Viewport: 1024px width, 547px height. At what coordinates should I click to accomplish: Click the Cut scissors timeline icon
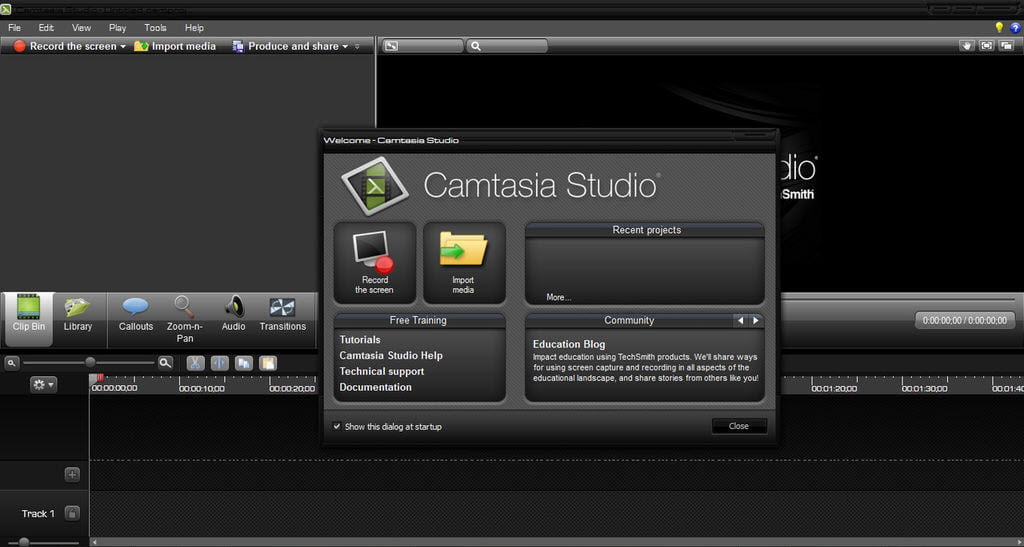click(x=195, y=363)
